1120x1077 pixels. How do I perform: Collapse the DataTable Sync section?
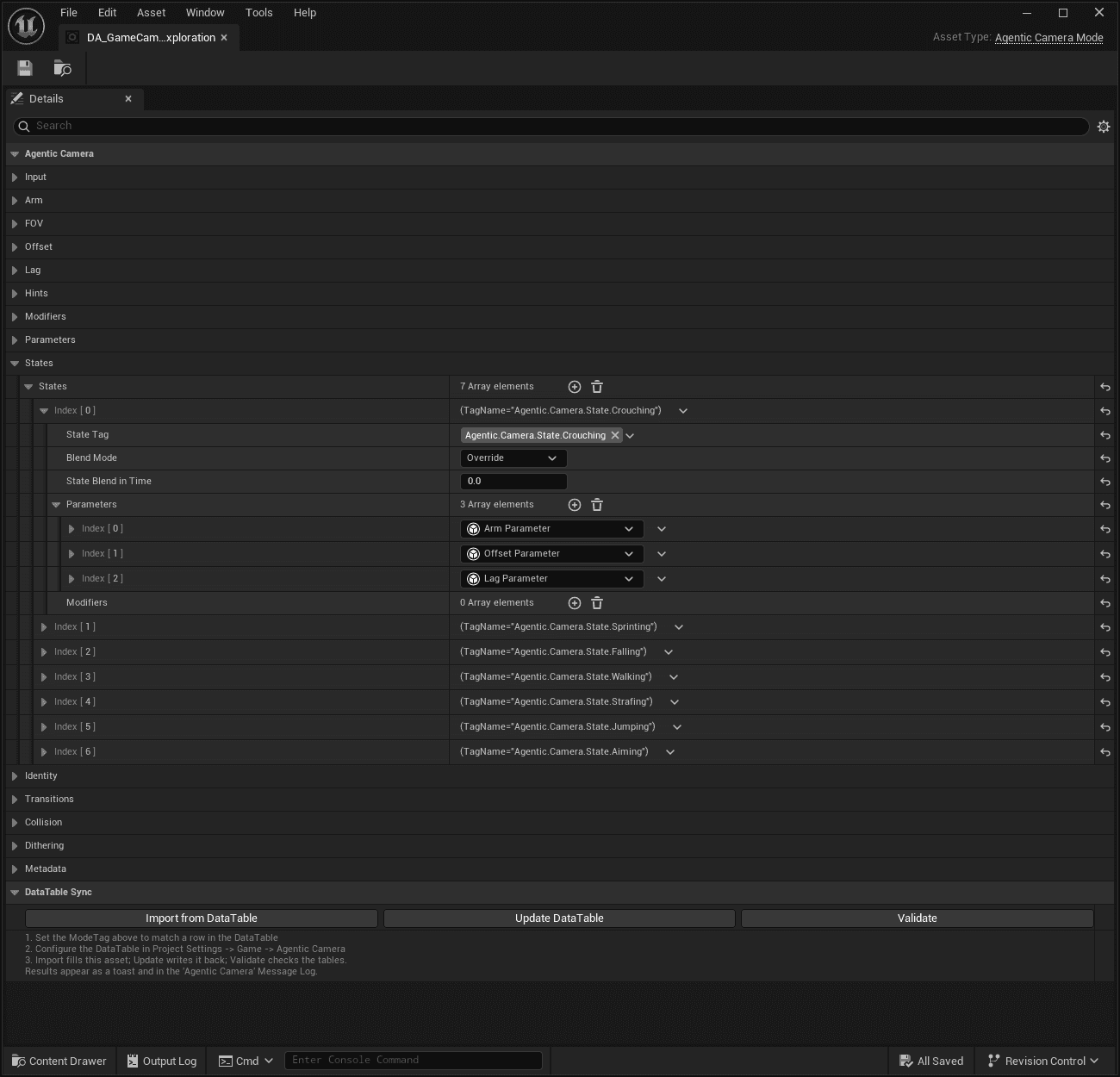[x=15, y=893]
